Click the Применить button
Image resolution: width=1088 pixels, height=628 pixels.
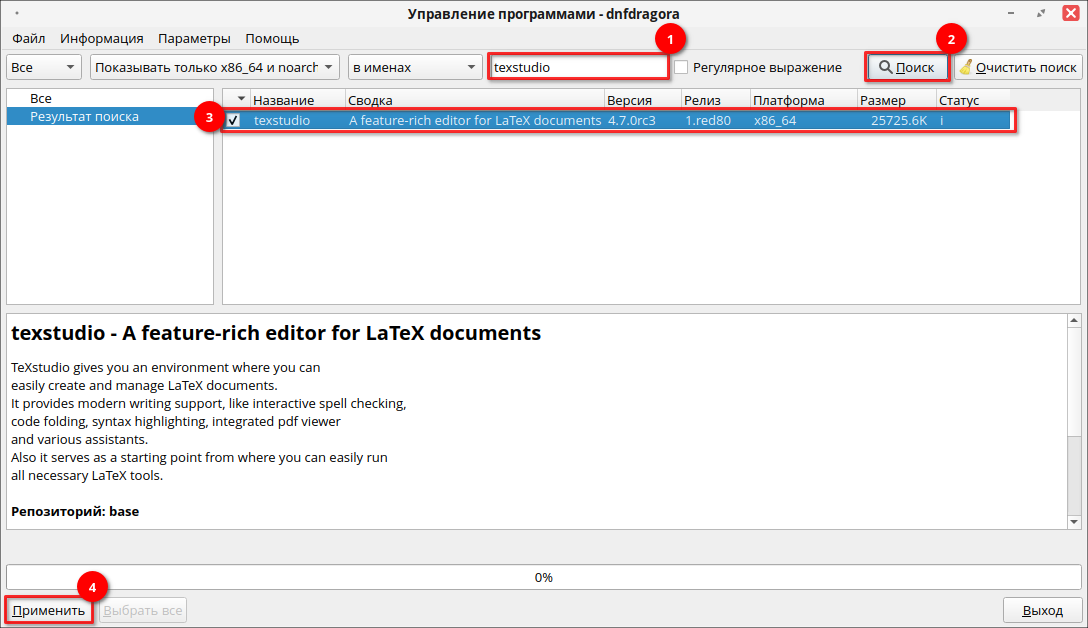click(49, 611)
